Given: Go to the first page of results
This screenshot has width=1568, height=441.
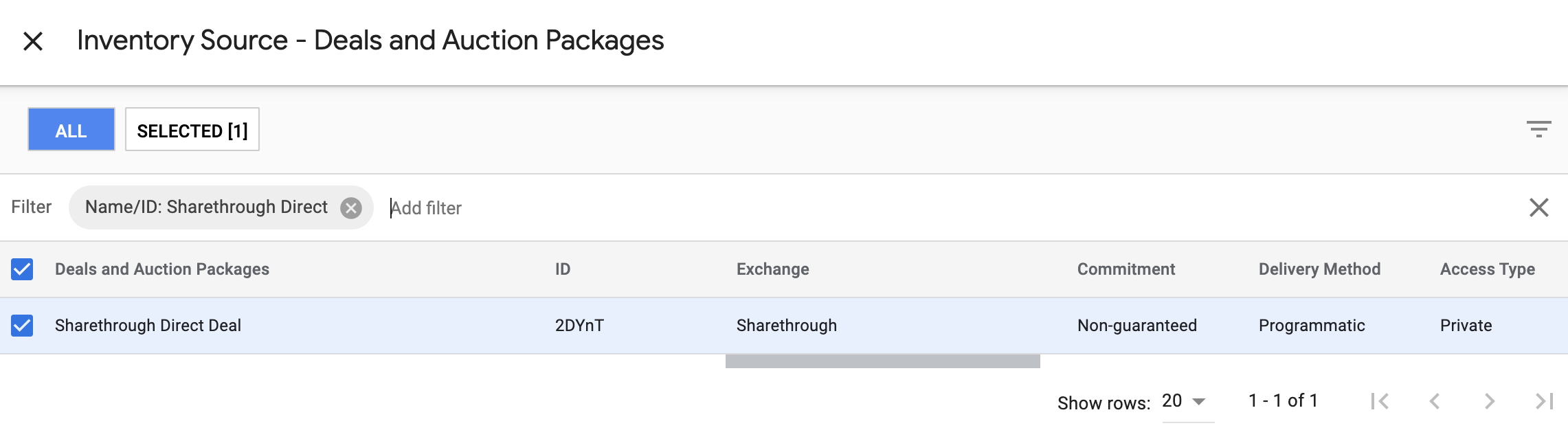Looking at the screenshot, I should tap(1379, 401).
